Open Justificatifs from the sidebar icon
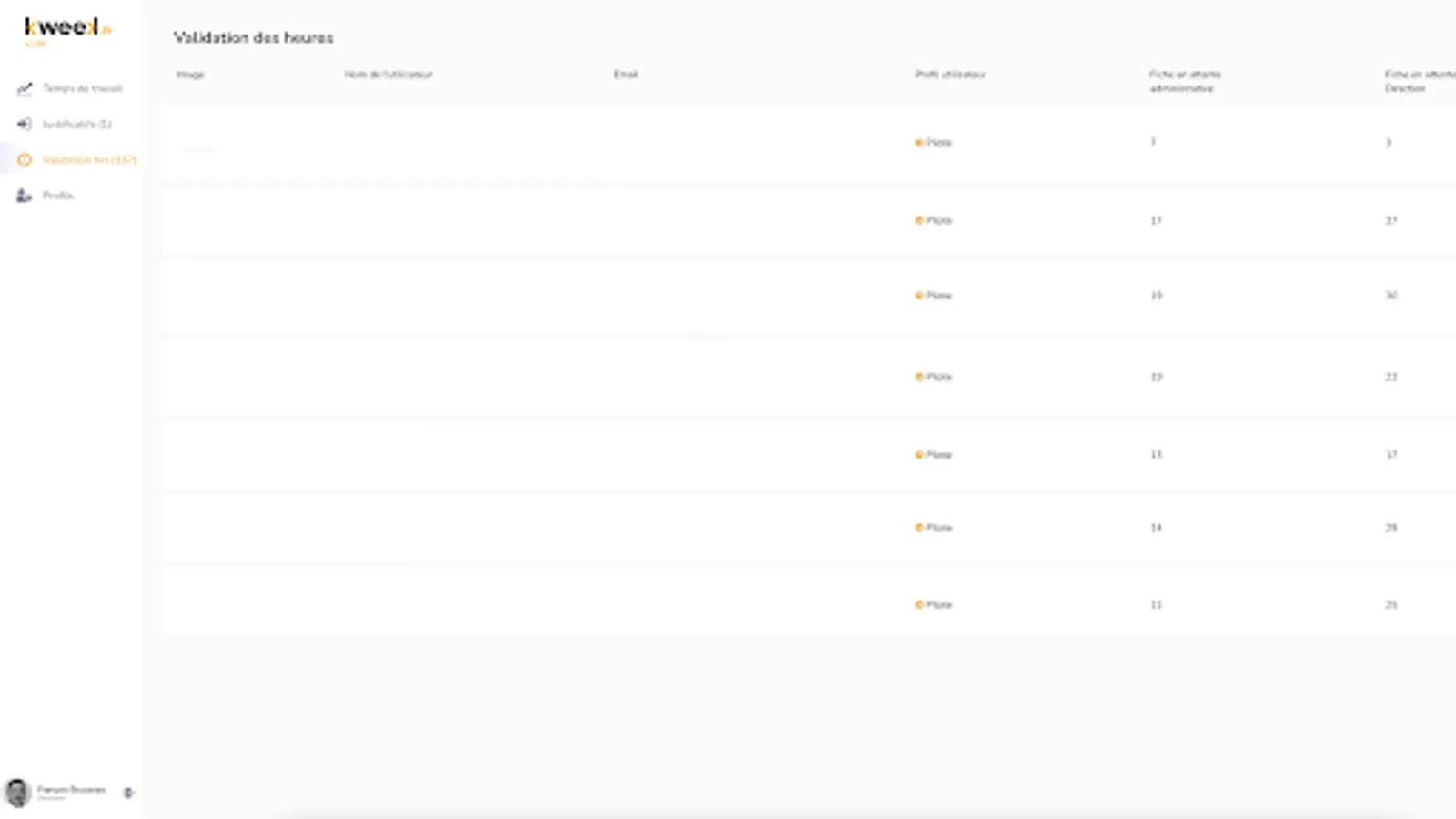The width and height of the screenshot is (1456, 819). tap(25, 124)
